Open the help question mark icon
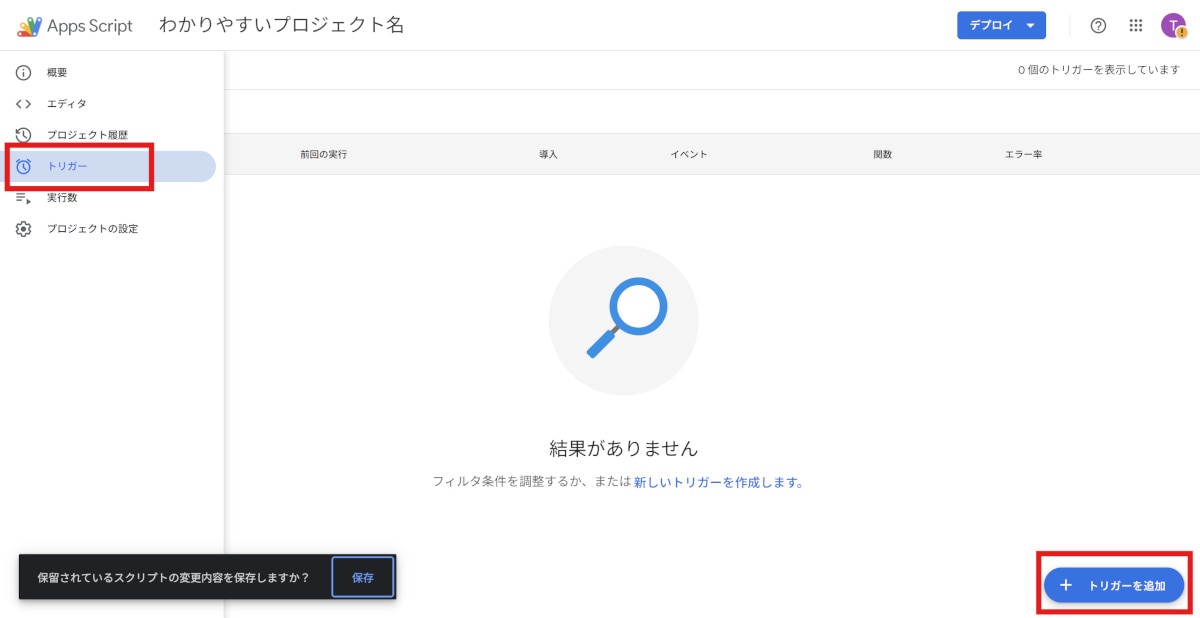The width and height of the screenshot is (1200, 618). pos(1098,26)
